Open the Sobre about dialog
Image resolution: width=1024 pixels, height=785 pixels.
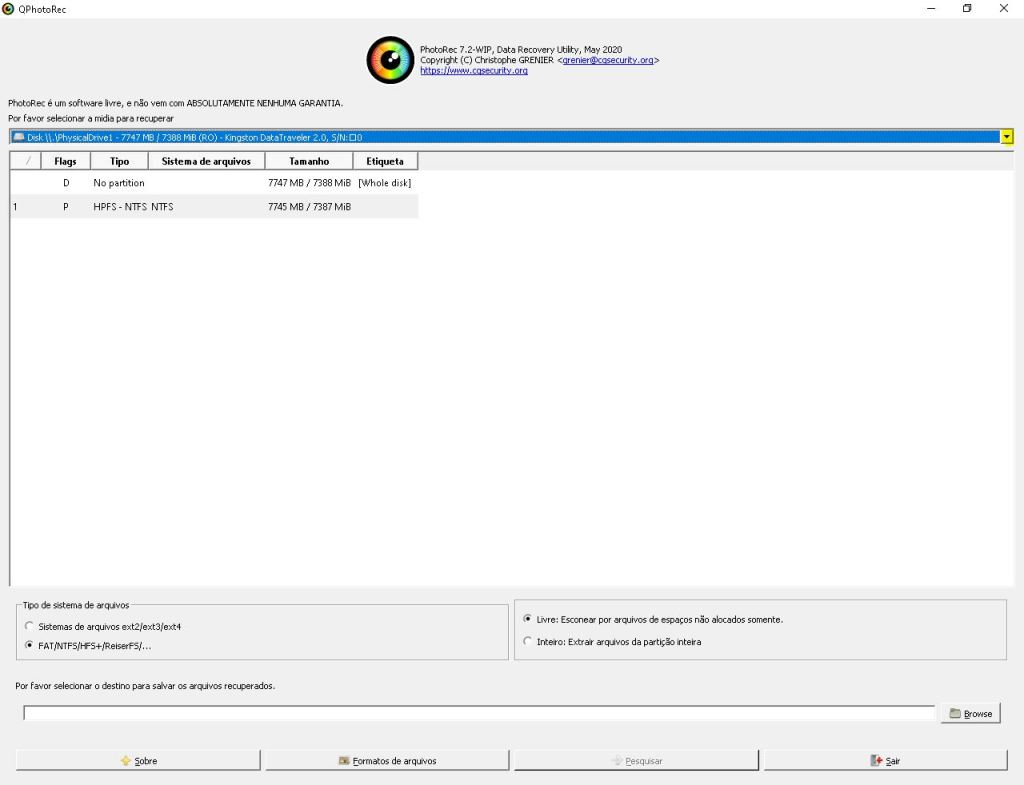coord(138,761)
